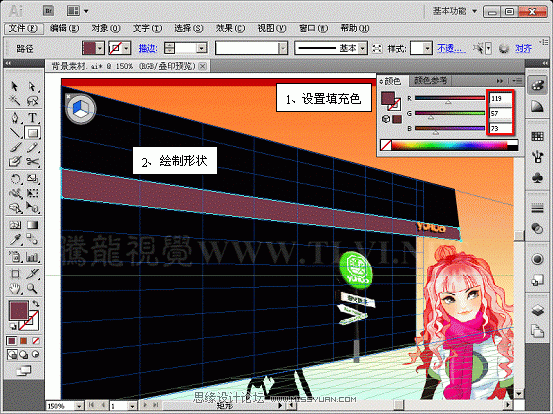Open the Color panel icon in dock
The image size is (553, 414).
coord(537,86)
